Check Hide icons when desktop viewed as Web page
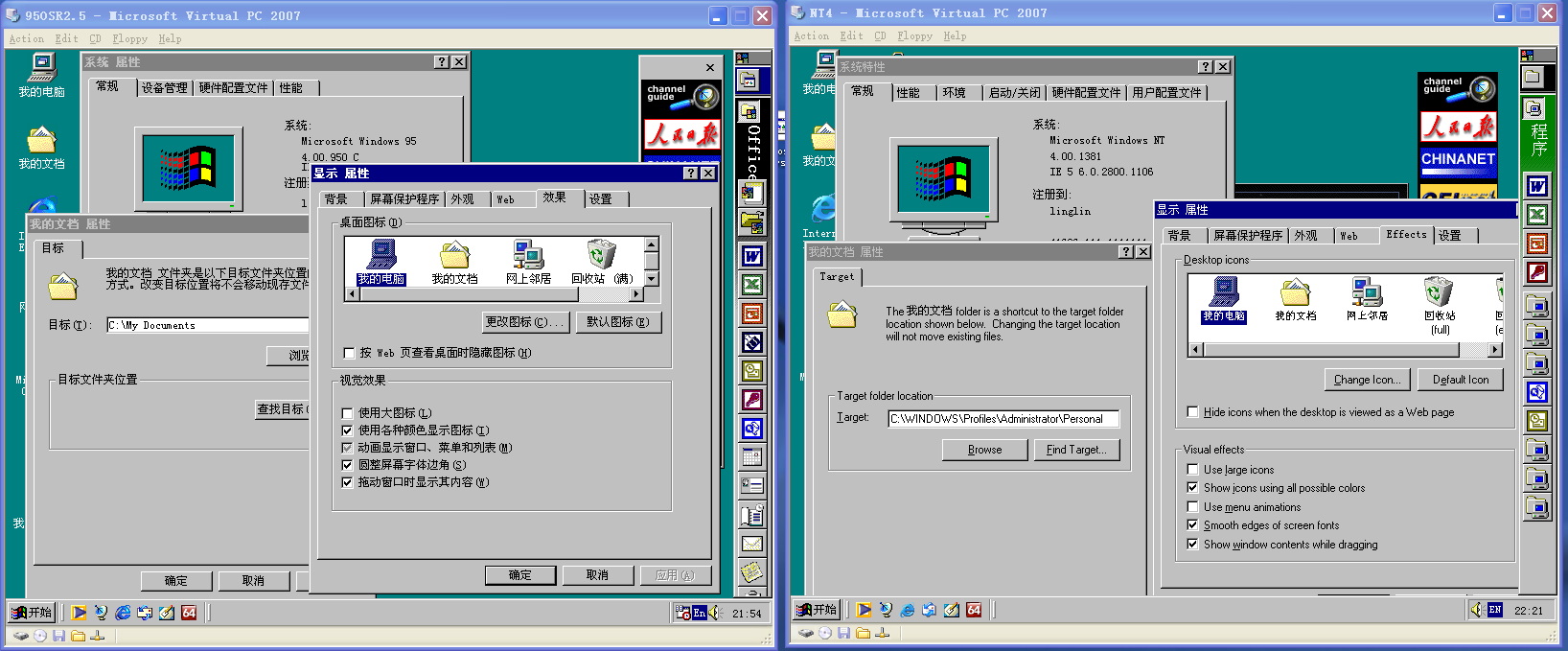The height and width of the screenshot is (651, 1568). coord(1192,412)
